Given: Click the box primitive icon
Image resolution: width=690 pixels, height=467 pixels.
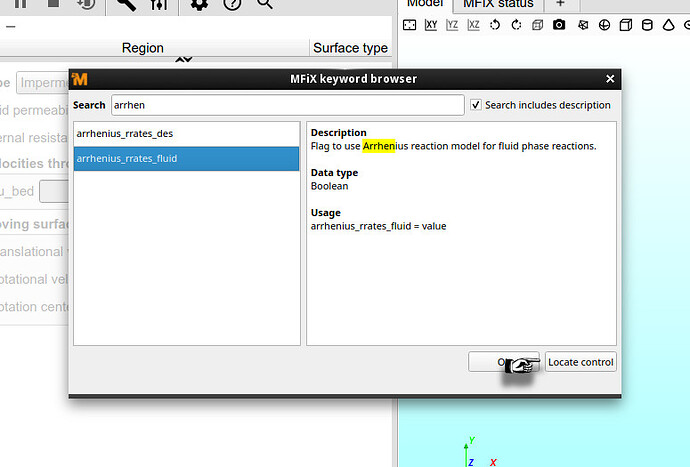Looking at the screenshot, I should pos(626,25).
